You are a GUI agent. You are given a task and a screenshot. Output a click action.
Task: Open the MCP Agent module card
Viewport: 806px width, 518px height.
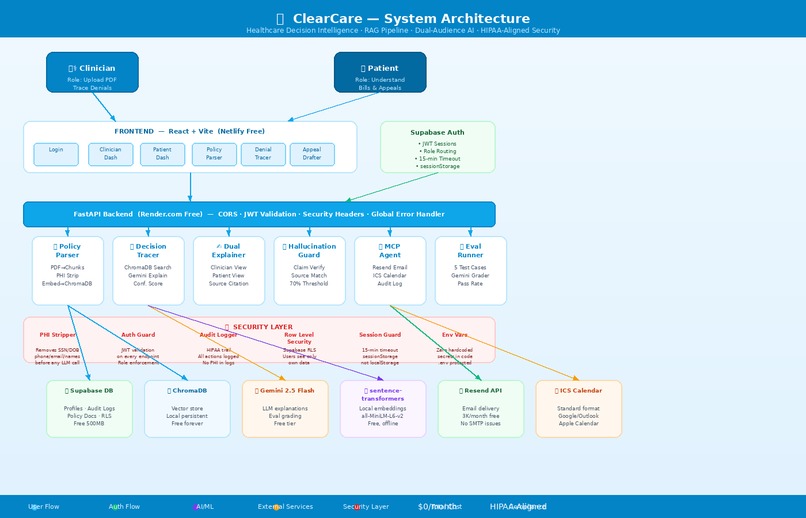click(x=390, y=271)
